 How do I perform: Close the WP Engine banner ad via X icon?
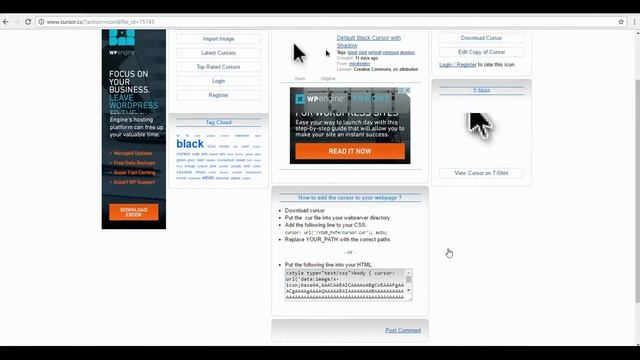click(407, 90)
